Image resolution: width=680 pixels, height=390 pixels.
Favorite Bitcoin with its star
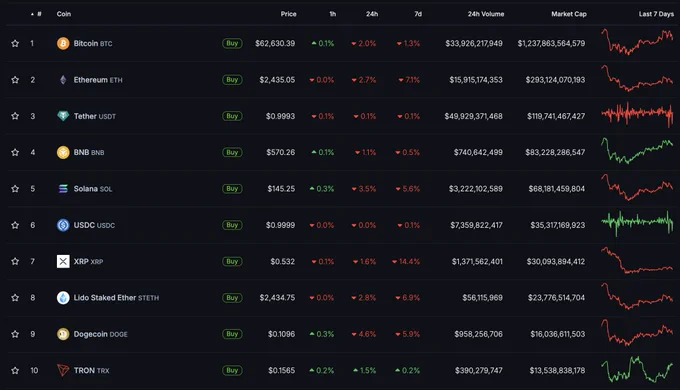(15, 43)
